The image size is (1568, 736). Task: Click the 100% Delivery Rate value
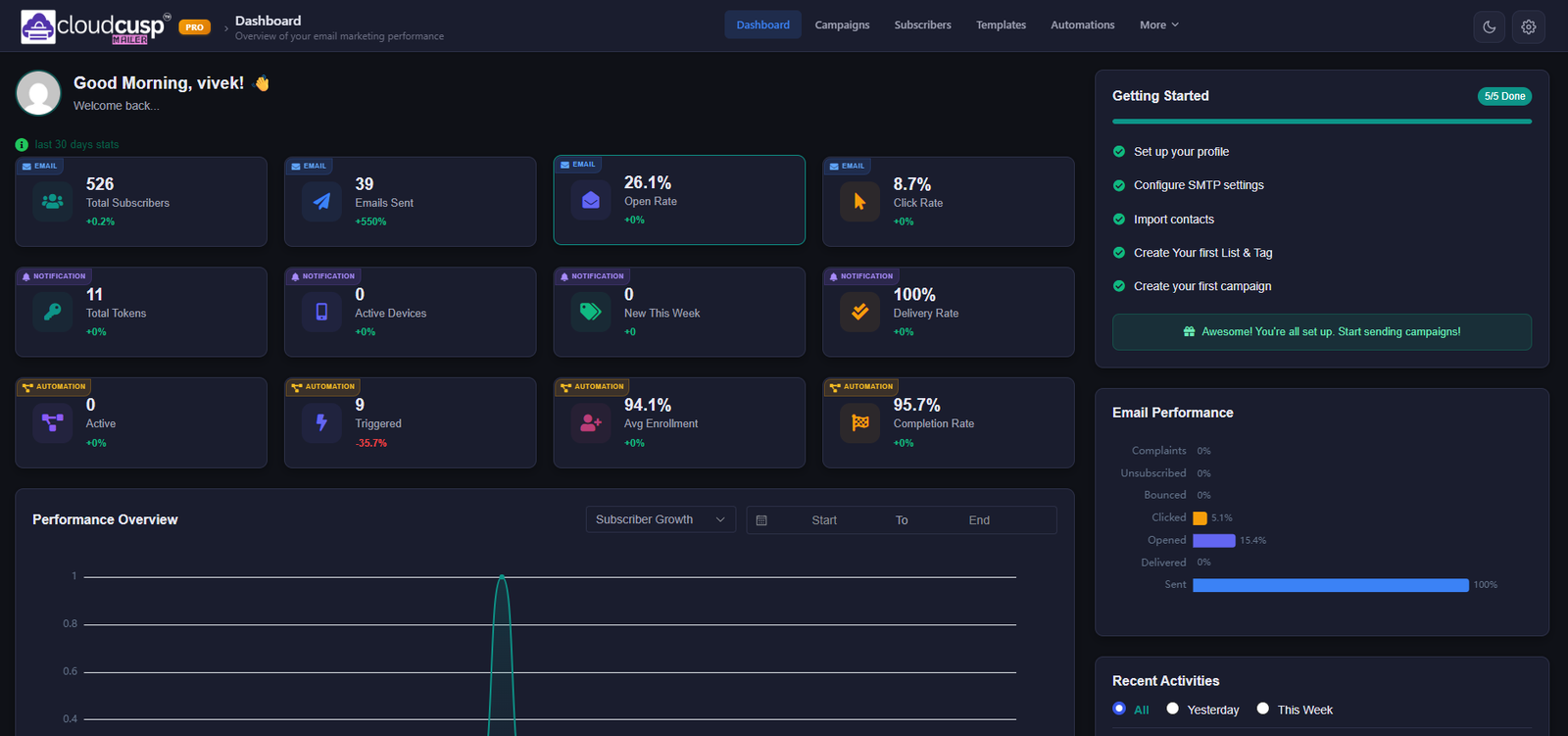914,294
